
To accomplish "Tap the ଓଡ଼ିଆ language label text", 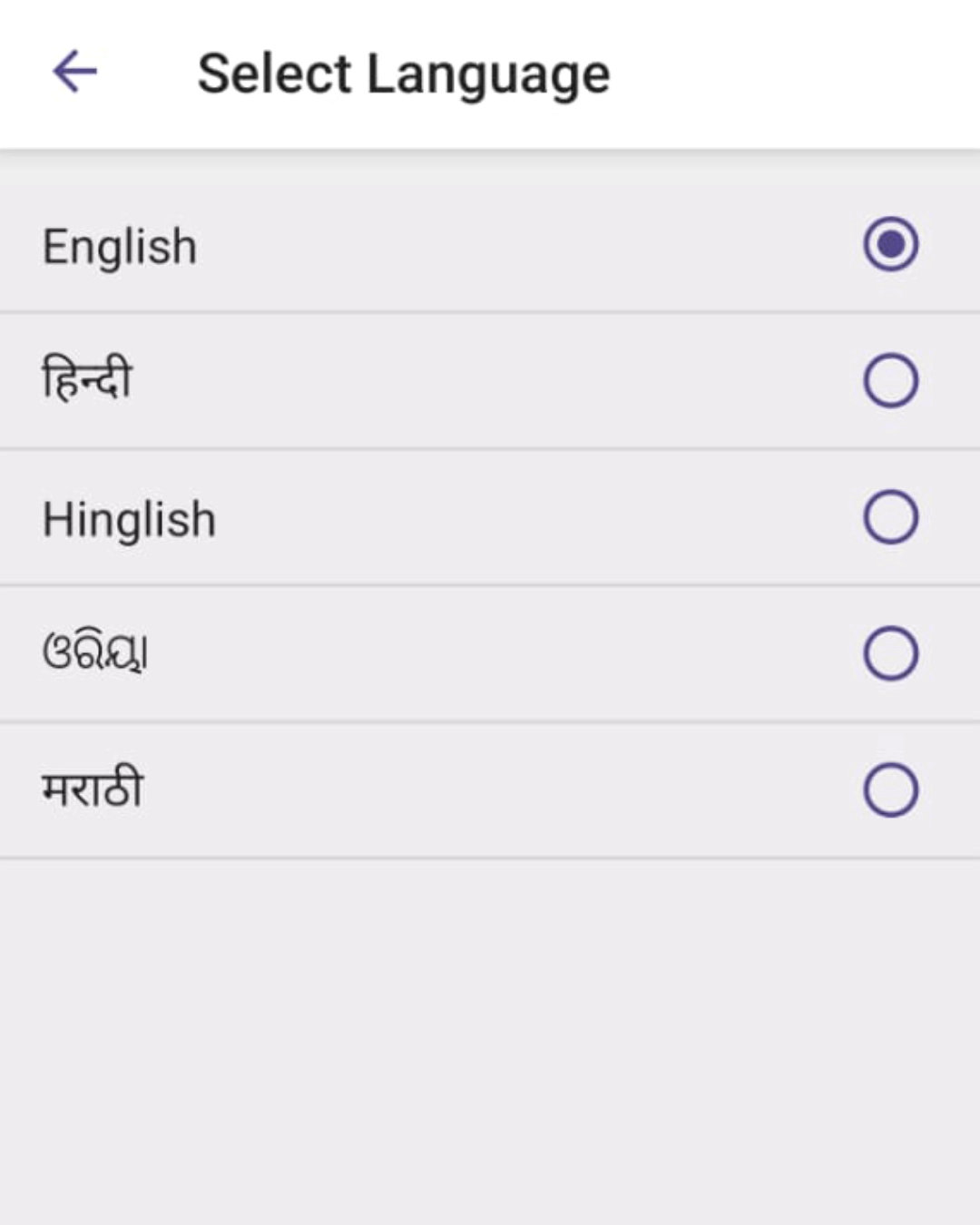I will pyautogui.click(x=95, y=651).
